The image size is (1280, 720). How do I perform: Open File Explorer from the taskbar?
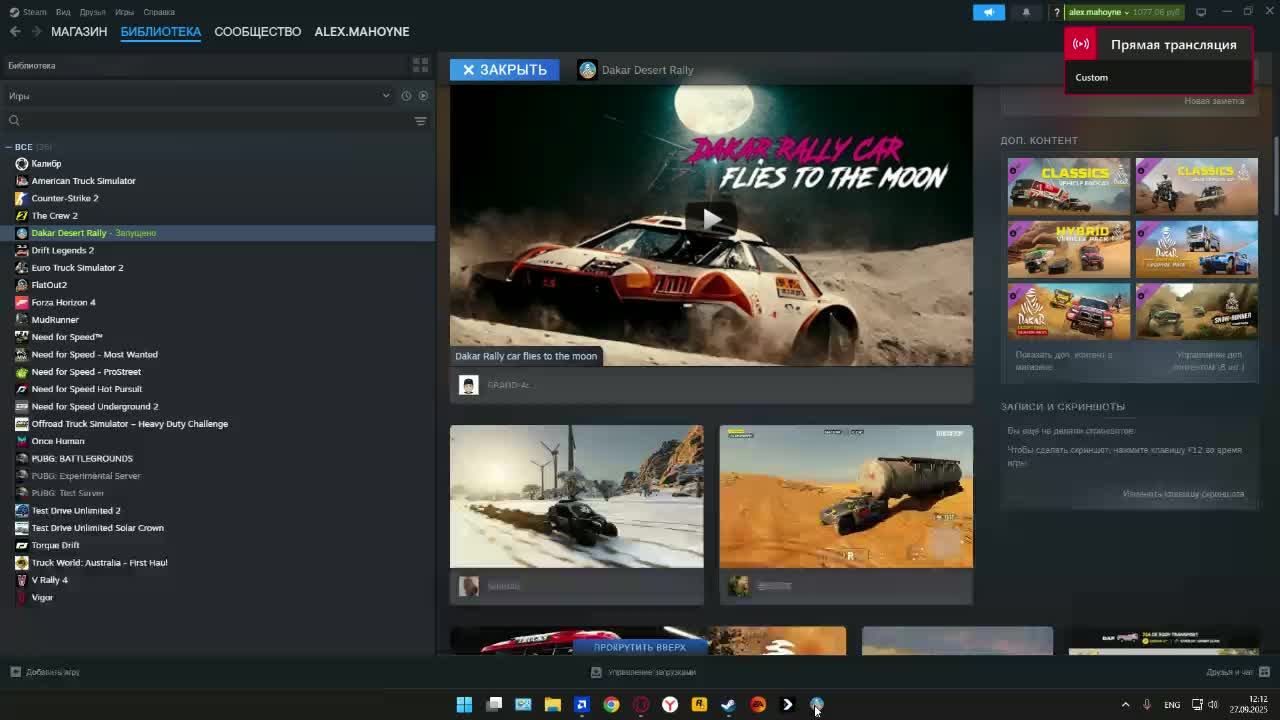[552, 705]
